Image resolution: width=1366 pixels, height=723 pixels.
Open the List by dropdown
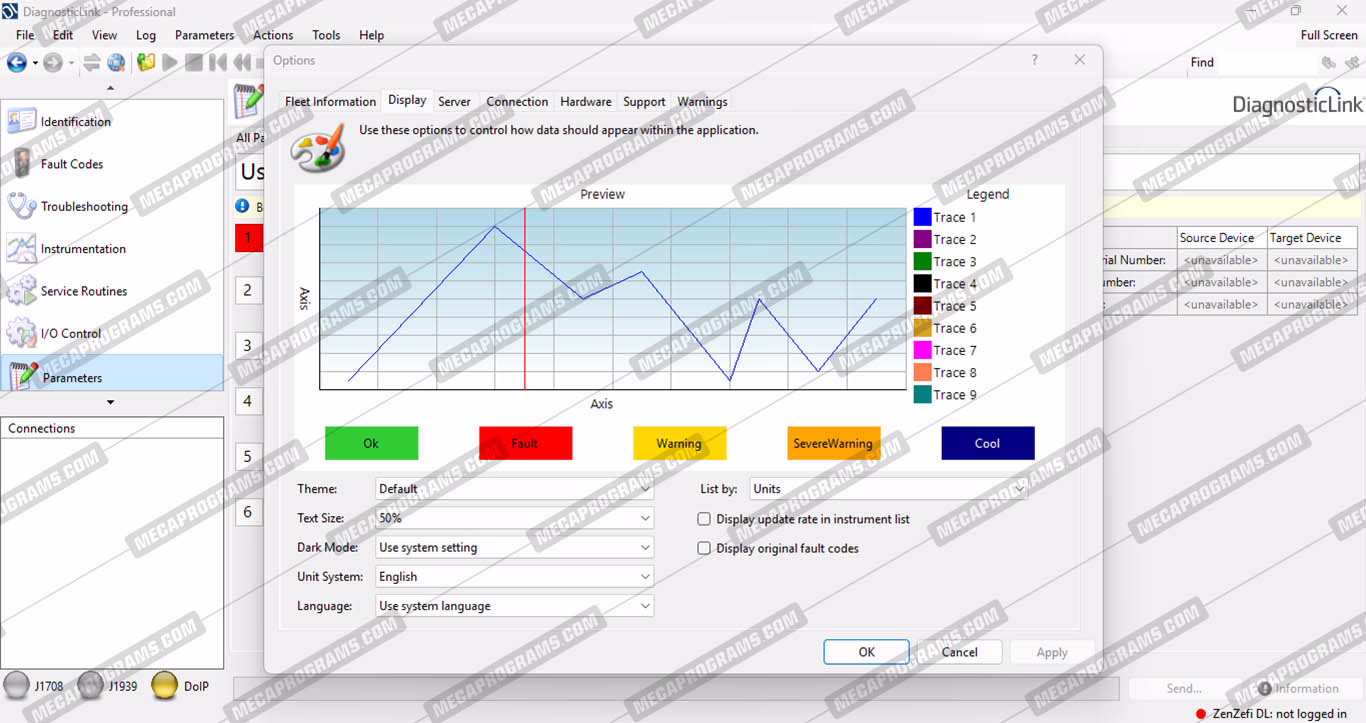tap(889, 489)
